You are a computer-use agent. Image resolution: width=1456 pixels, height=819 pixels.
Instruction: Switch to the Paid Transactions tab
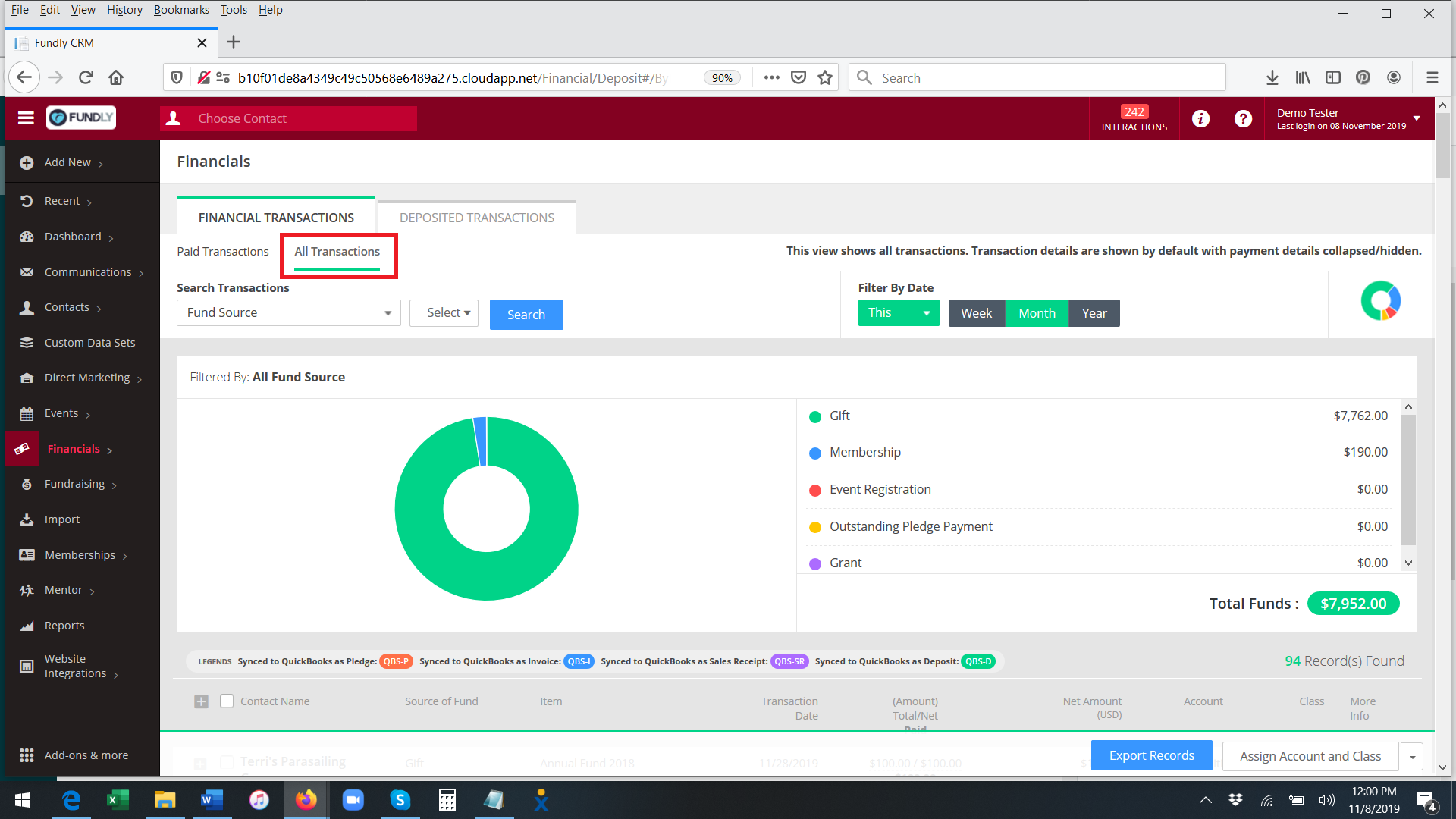click(x=222, y=251)
